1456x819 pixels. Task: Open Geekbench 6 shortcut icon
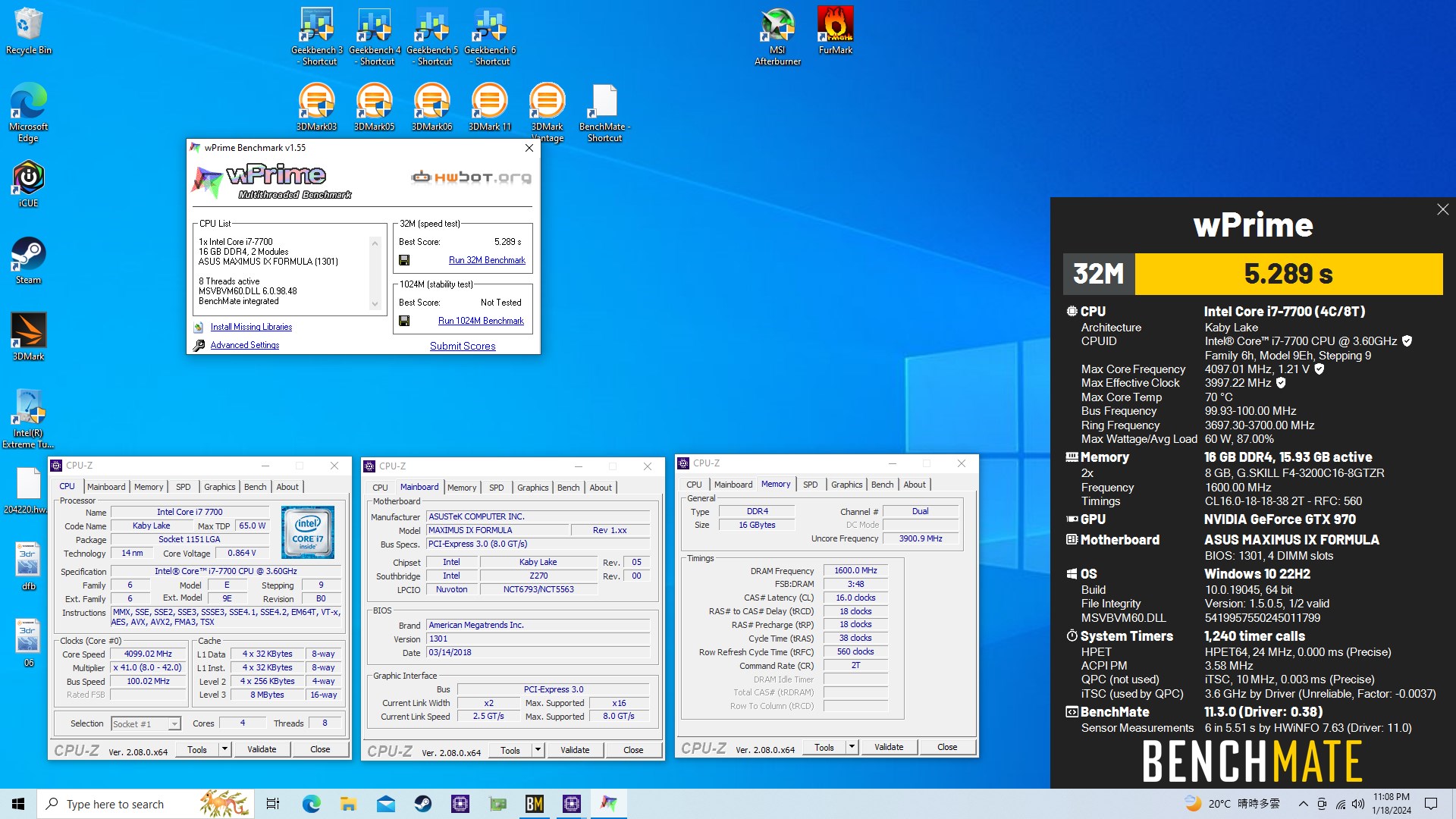click(490, 36)
